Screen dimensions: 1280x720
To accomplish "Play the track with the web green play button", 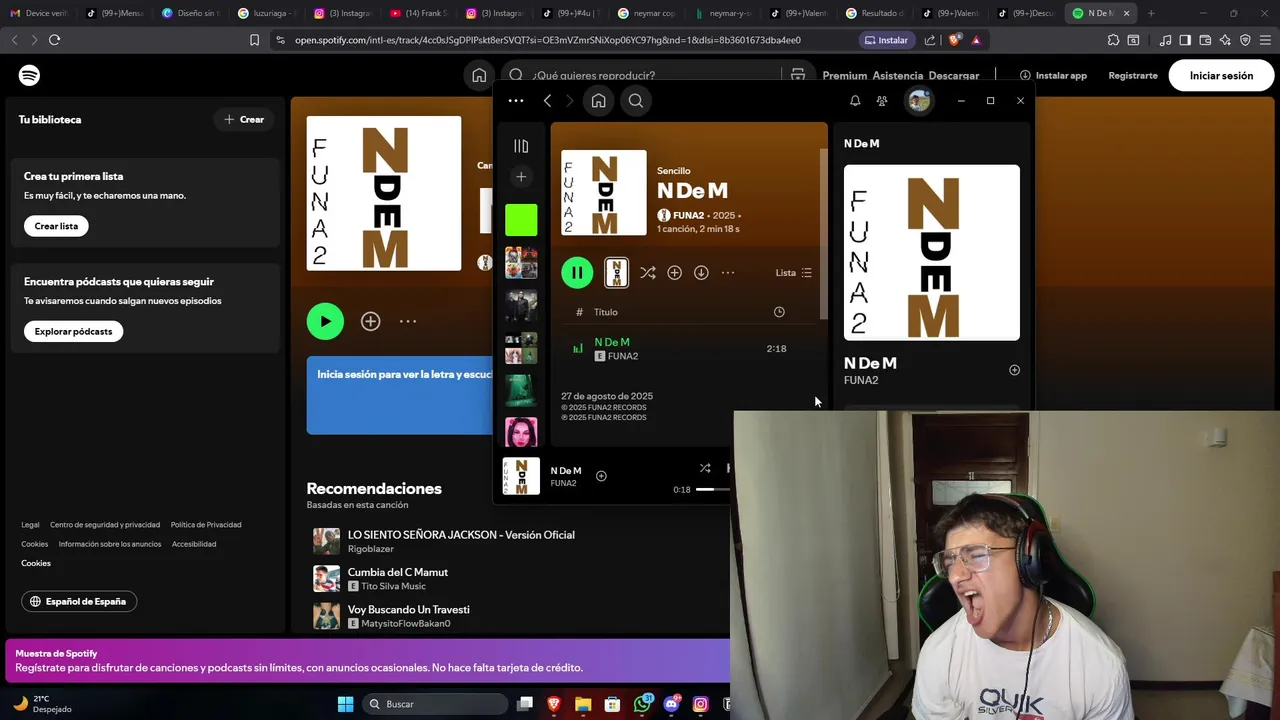I will [325, 321].
